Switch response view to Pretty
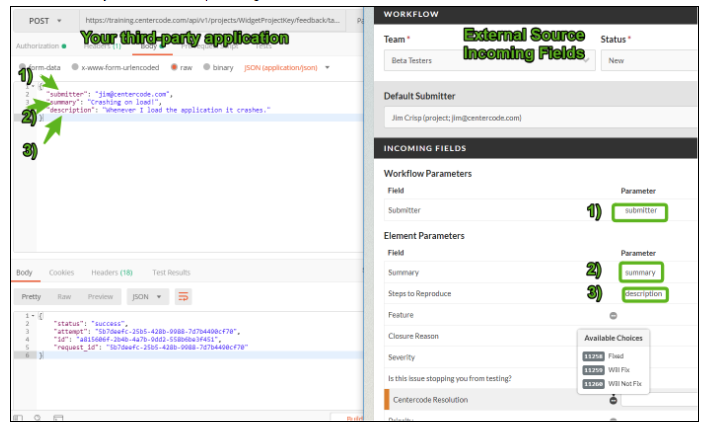 pyautogui.click(x=31, y=296)
